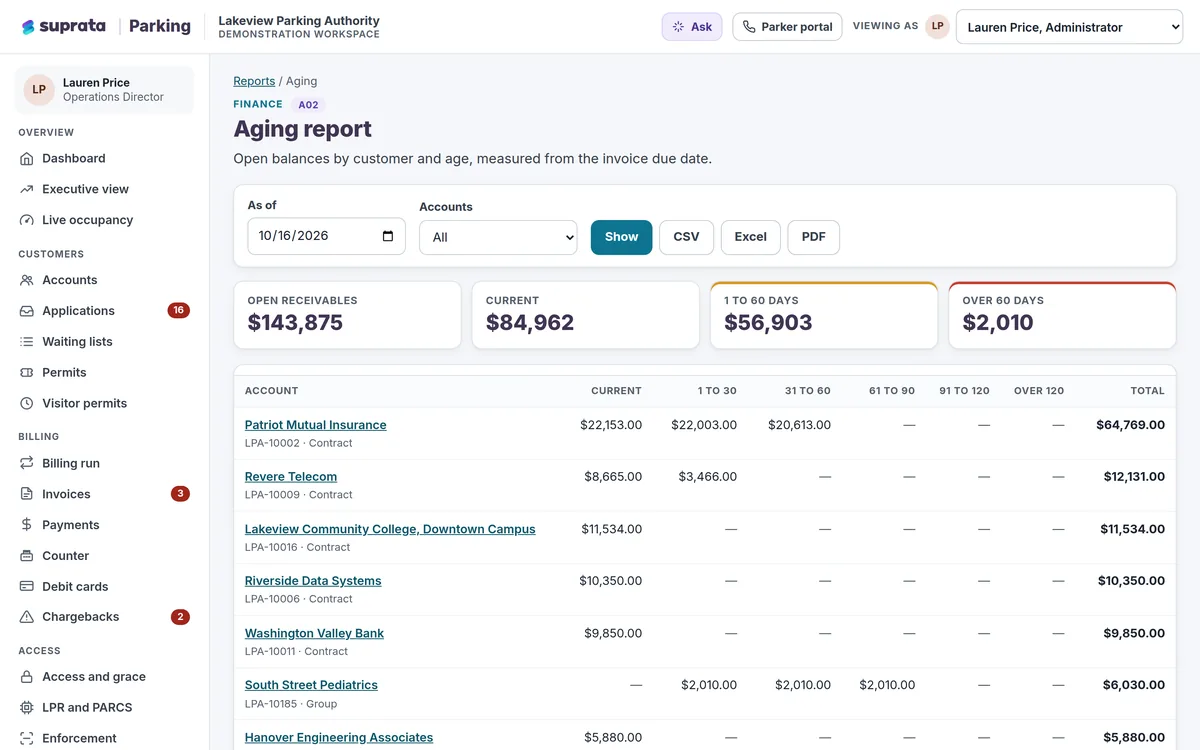
Task: Open Dashboard from the sidebar
Action: [x=104, y=158]
